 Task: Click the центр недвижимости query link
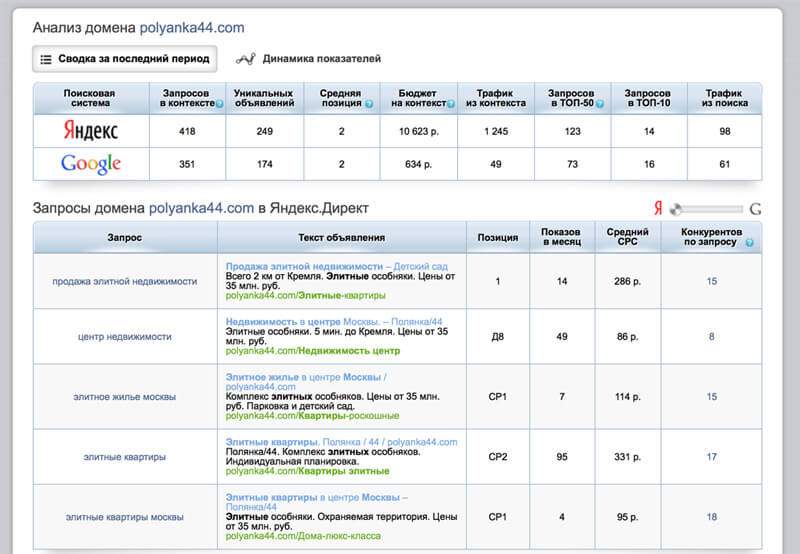125,337
